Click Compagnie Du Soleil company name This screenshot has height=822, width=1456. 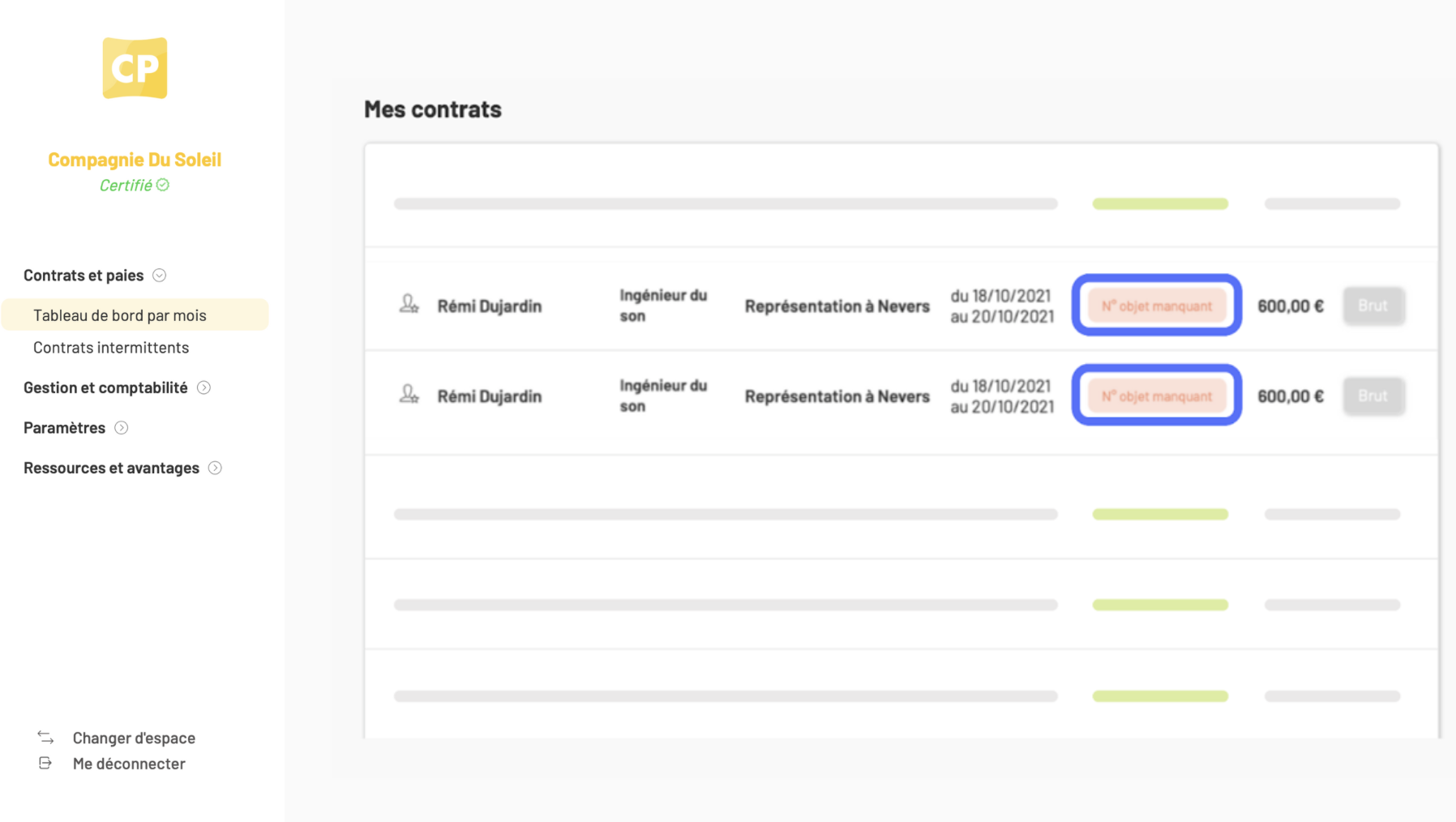tap(135, 160)
